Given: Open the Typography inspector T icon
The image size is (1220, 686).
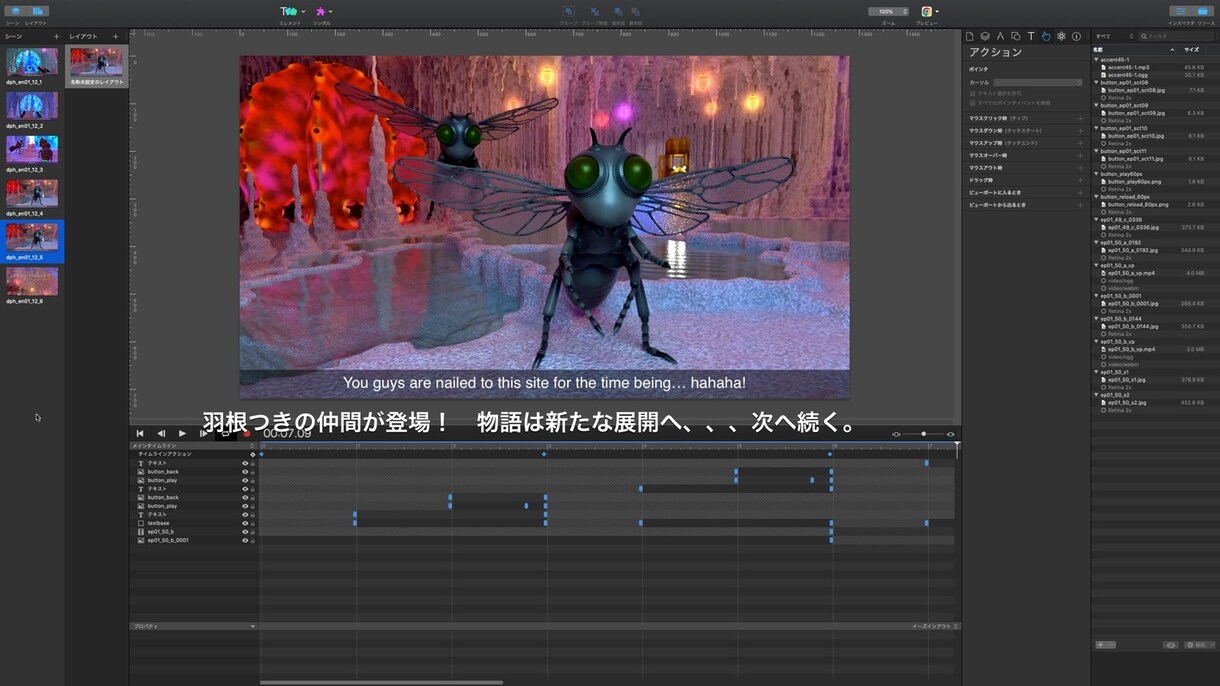Looking at the screenshot, I should point(1031,36).
